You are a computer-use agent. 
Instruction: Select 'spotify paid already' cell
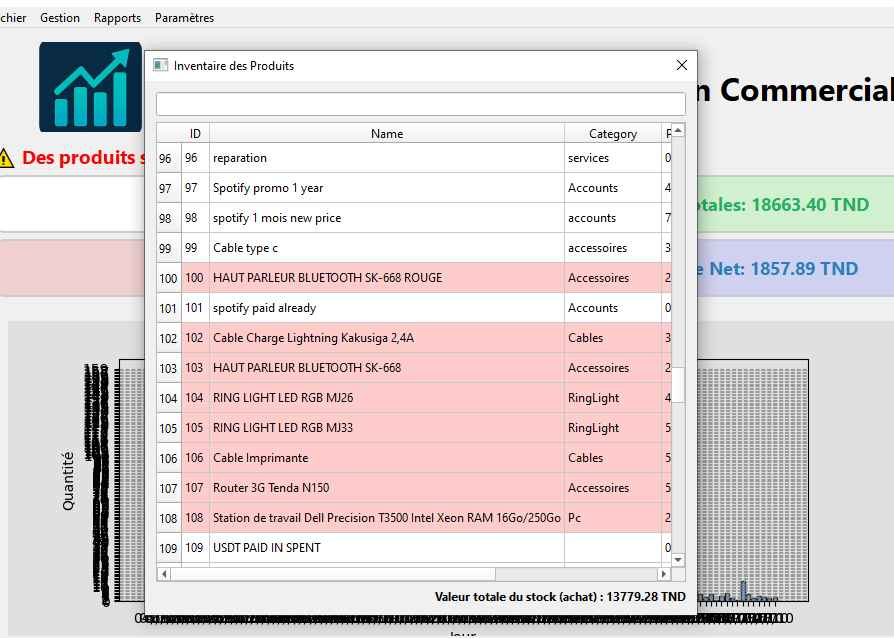pos(387,308)
